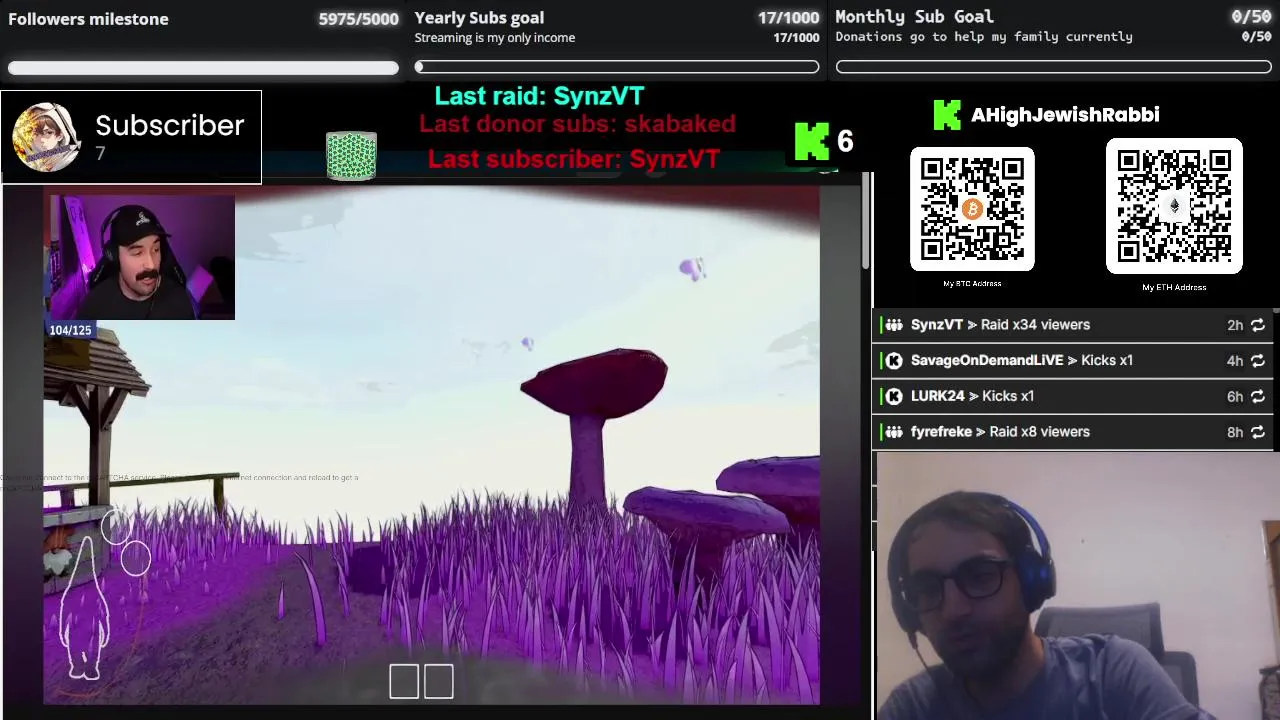
Task: Click 'Donations go to help my family currently'
Action: point(984,37)
